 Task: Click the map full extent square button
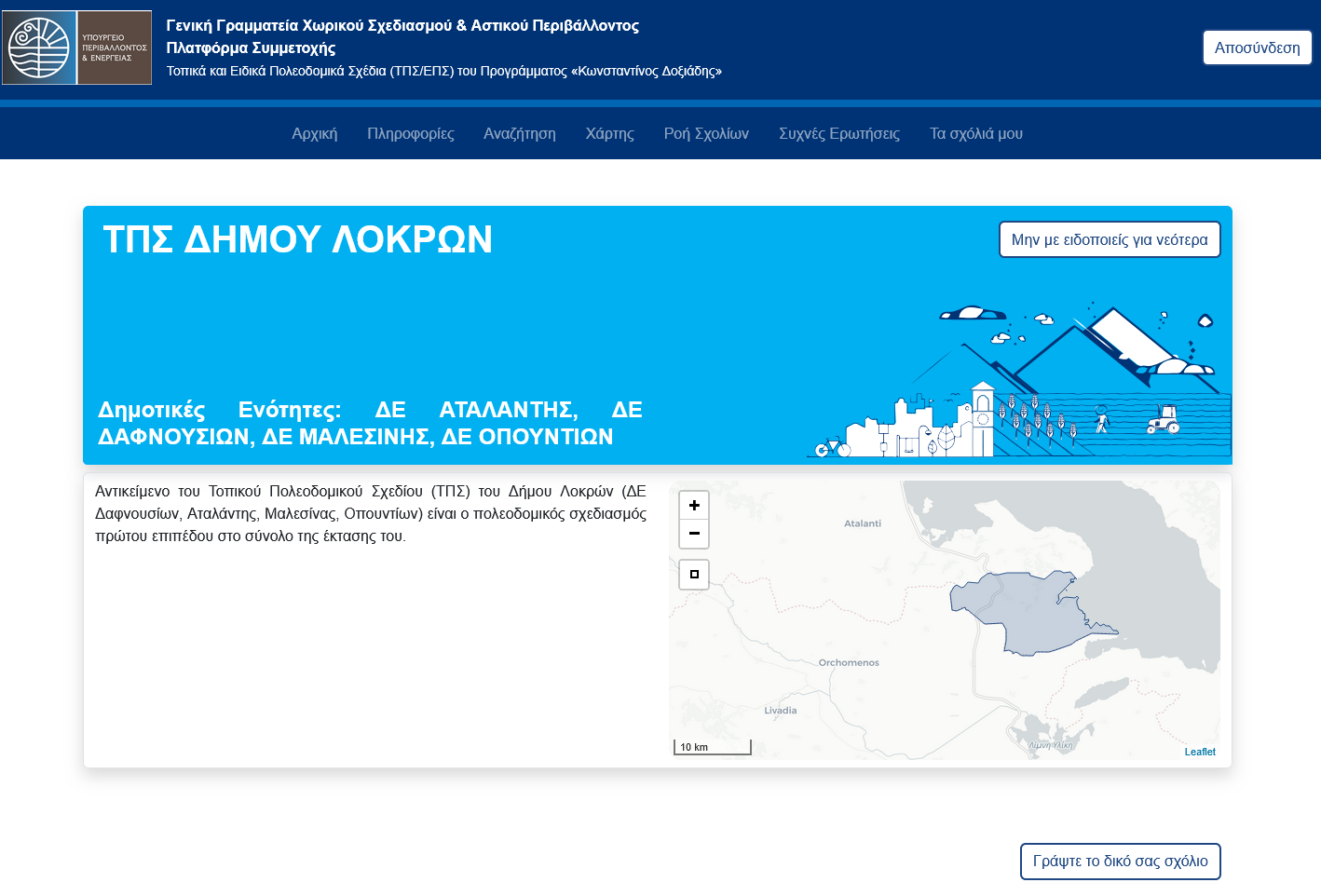(x=694, y=574)
